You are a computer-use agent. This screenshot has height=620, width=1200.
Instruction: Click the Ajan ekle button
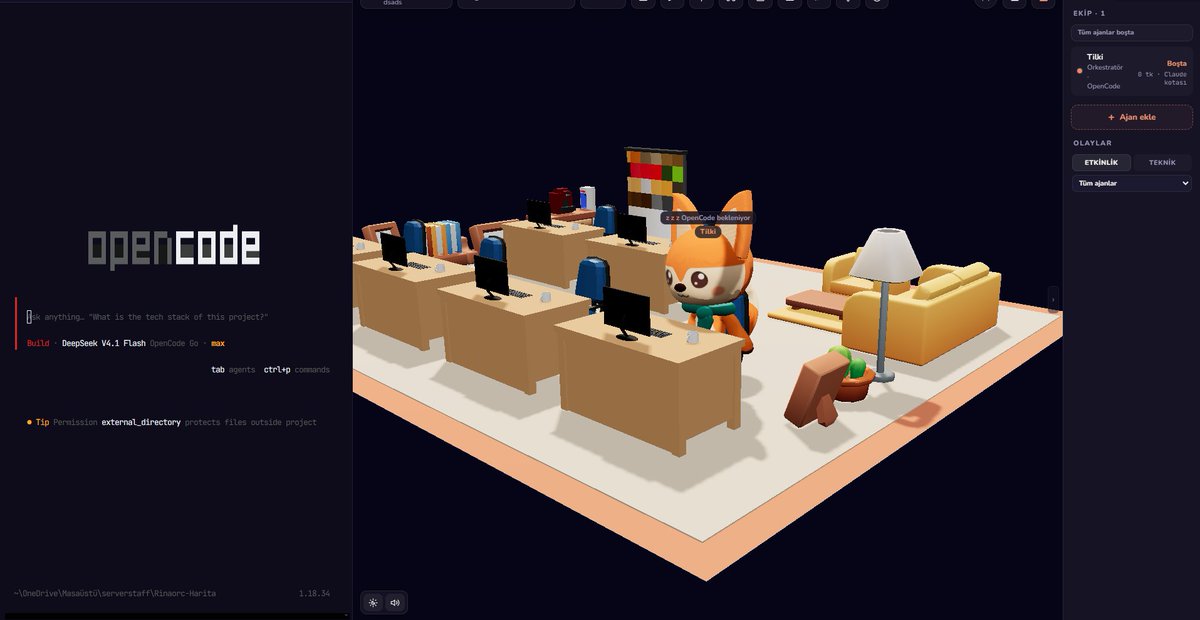coord(1131,117)
